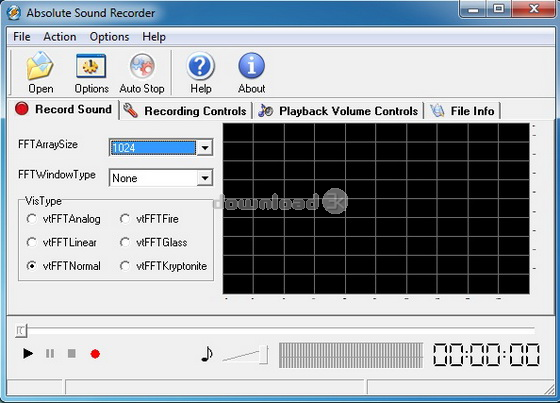
Task: Click the gray stop button
Action: click(72, 353)
